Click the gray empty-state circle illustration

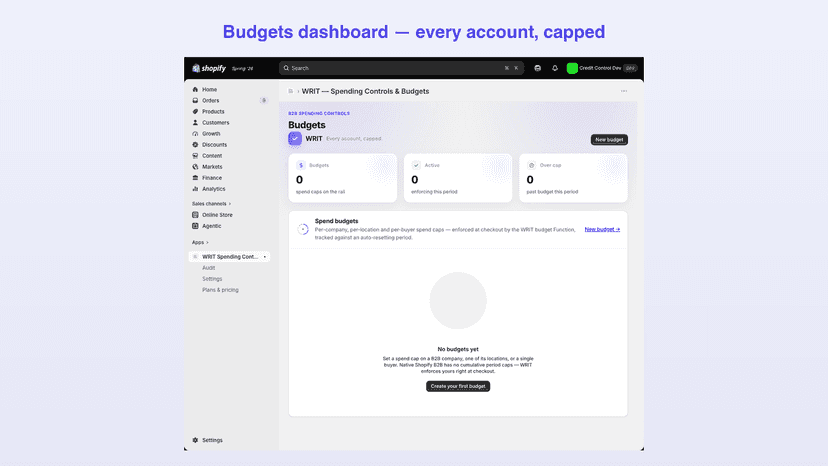458,301
